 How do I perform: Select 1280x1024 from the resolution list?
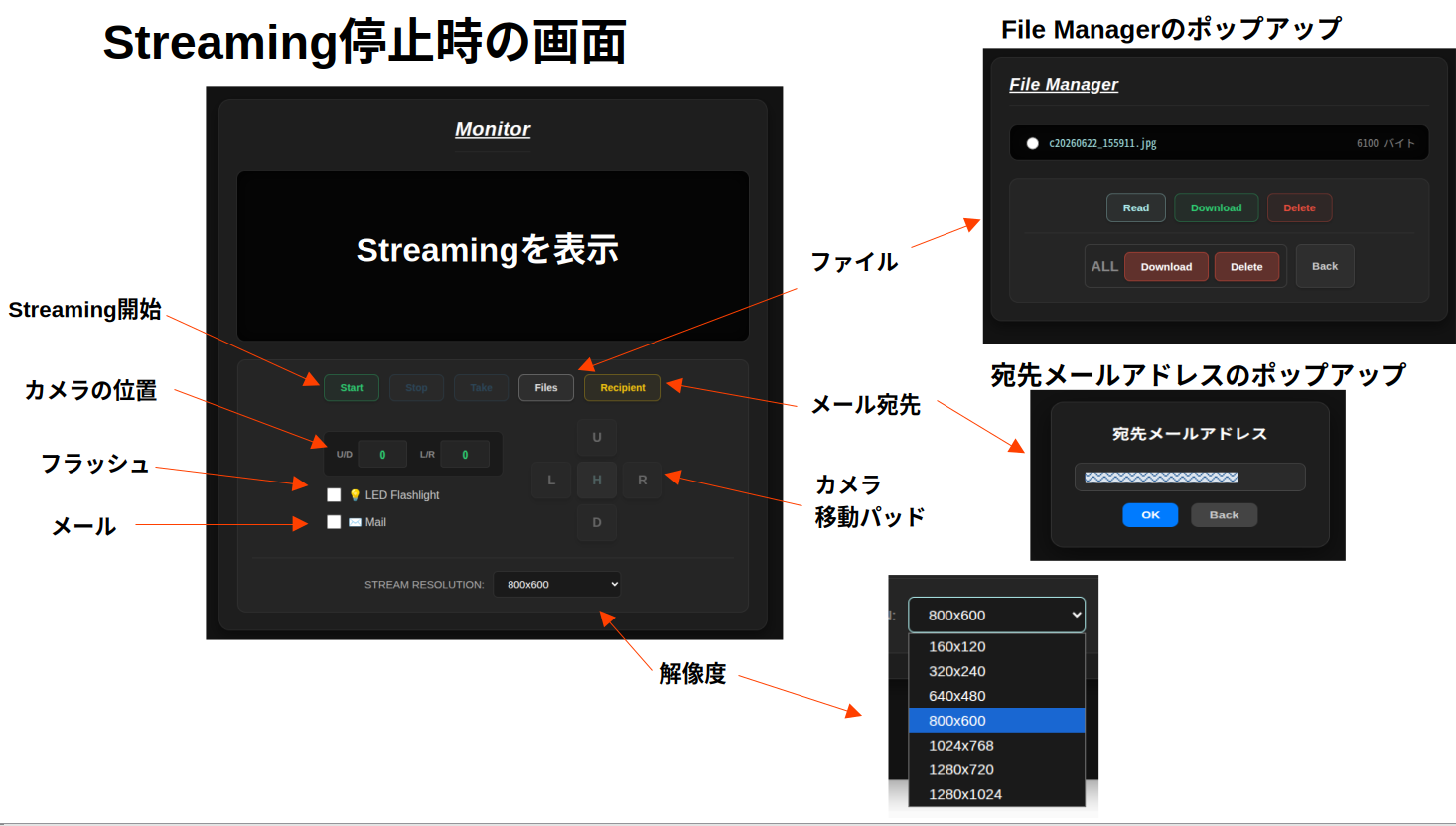tap(996, 794)
